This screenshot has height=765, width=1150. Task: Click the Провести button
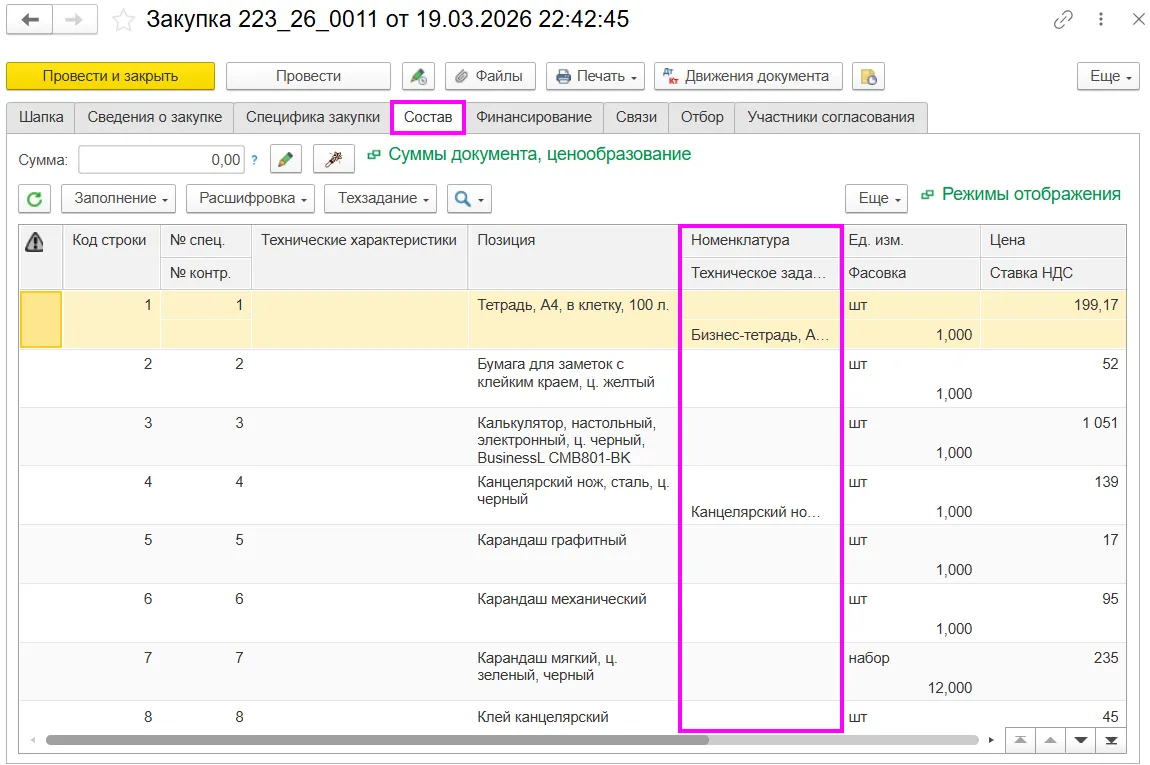[x=308, y=76]
